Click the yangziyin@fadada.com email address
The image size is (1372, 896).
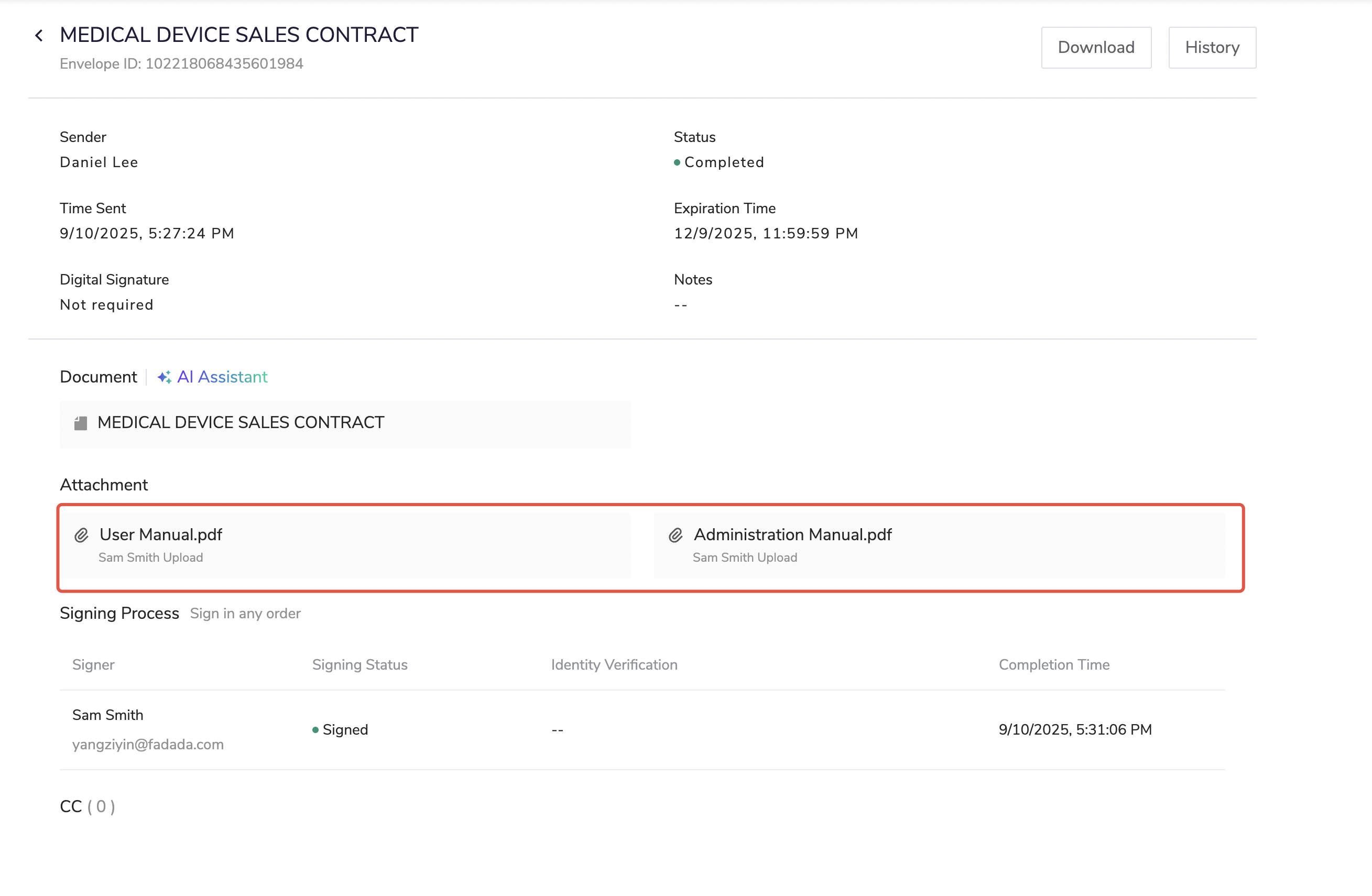tap(148, 745)
